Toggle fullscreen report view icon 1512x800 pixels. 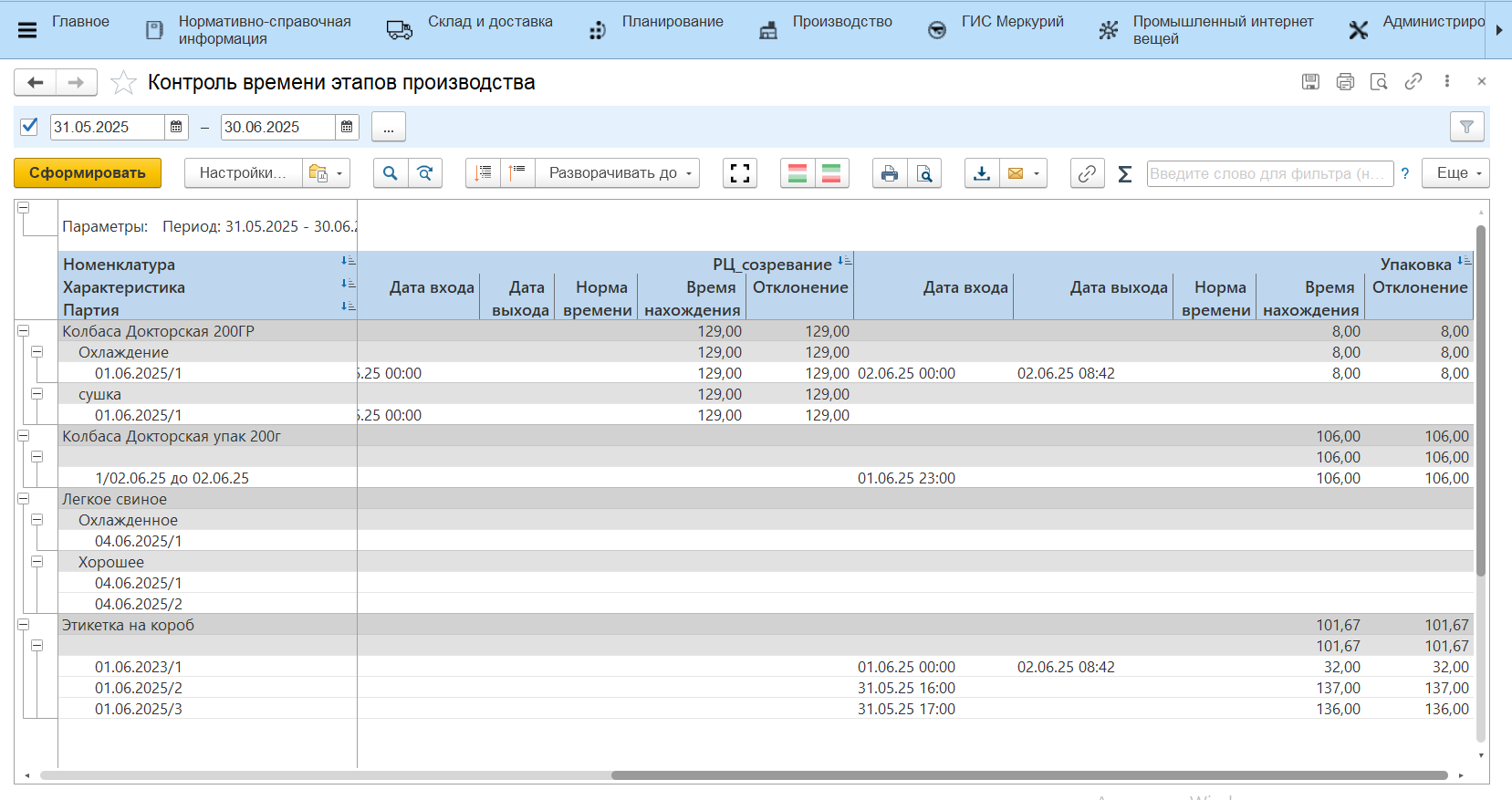(x=740, y=173)
